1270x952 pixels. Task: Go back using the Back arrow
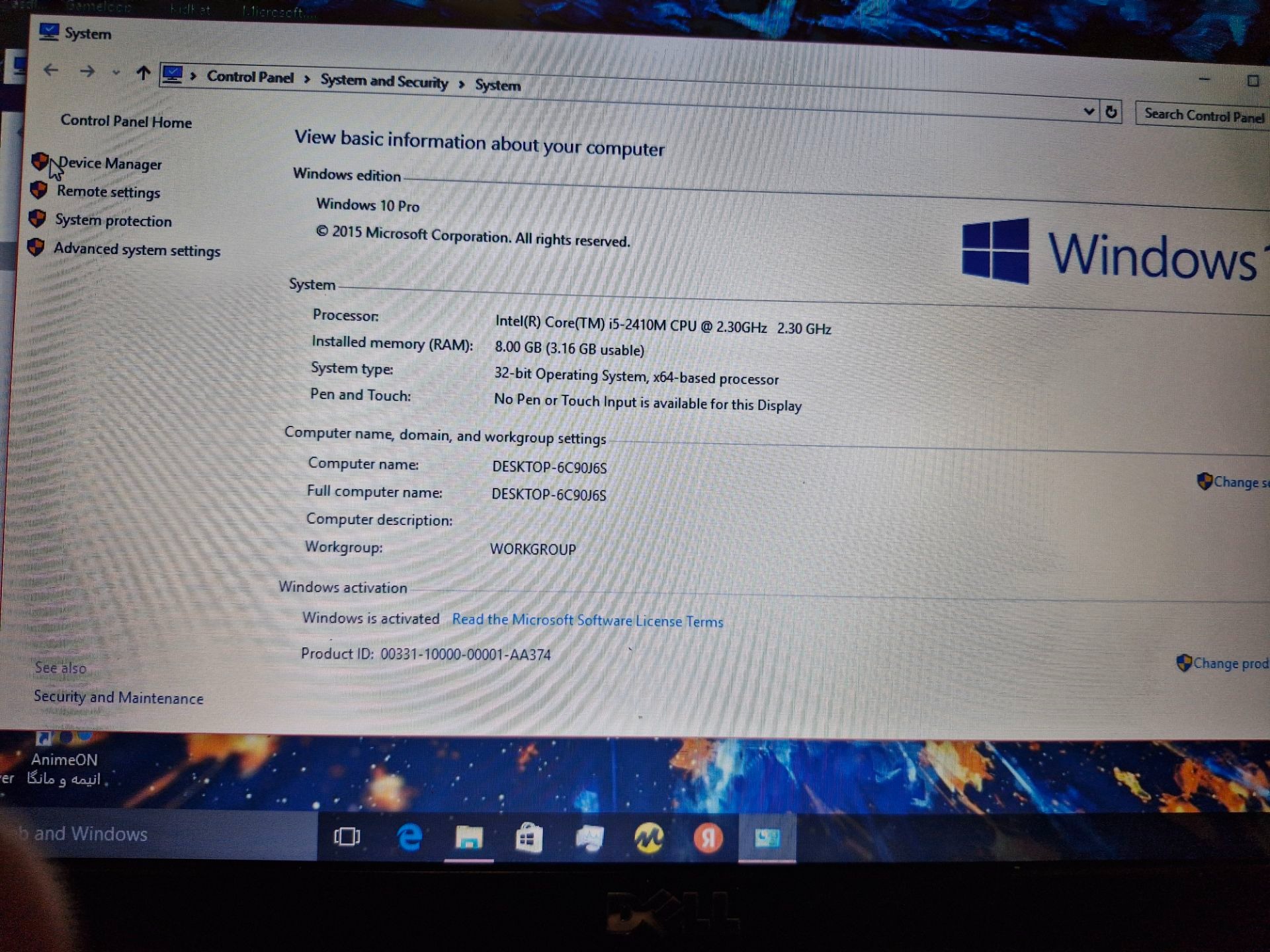tap(51, 69)
